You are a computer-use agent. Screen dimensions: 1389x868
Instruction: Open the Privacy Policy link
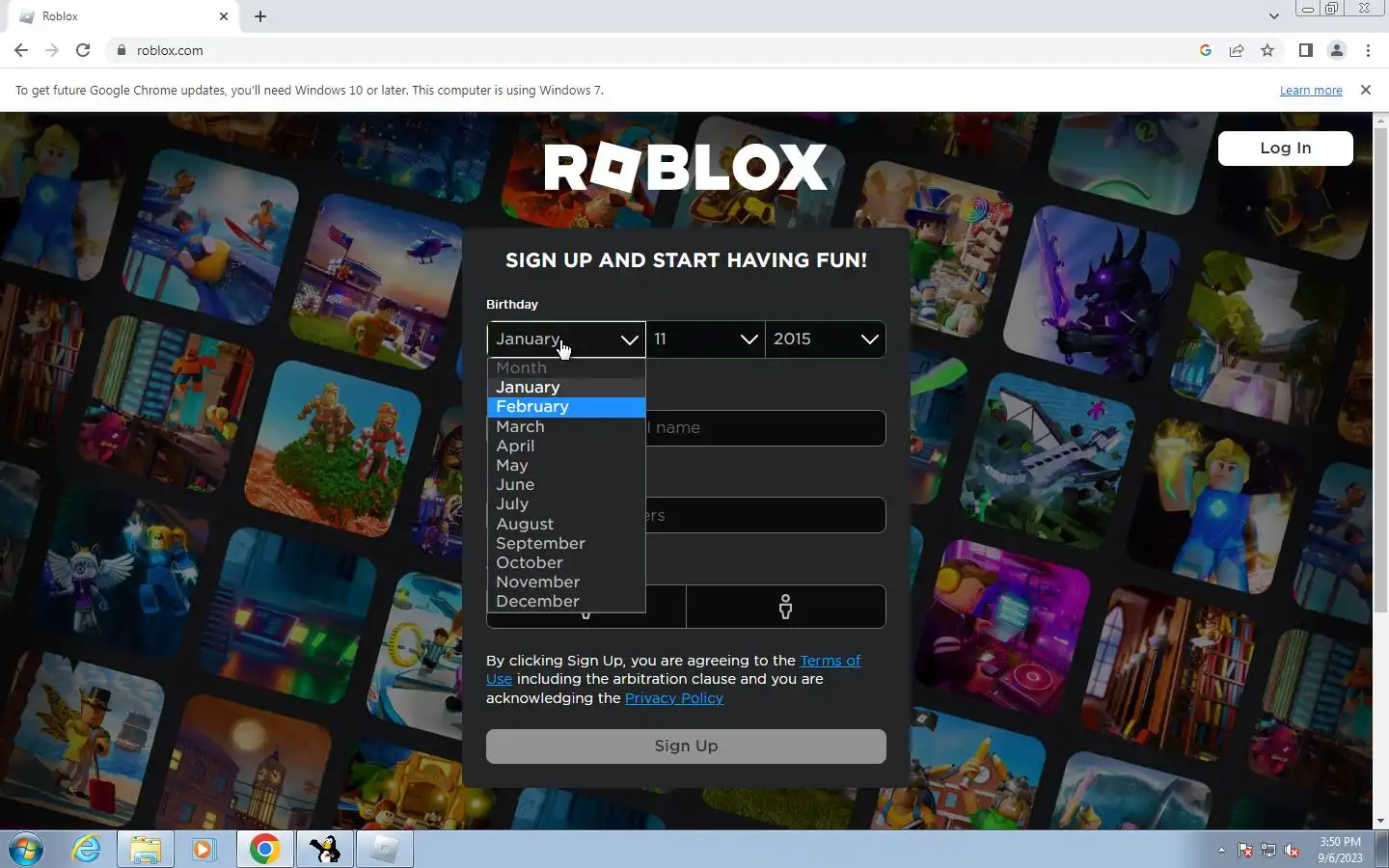[673, 698]
